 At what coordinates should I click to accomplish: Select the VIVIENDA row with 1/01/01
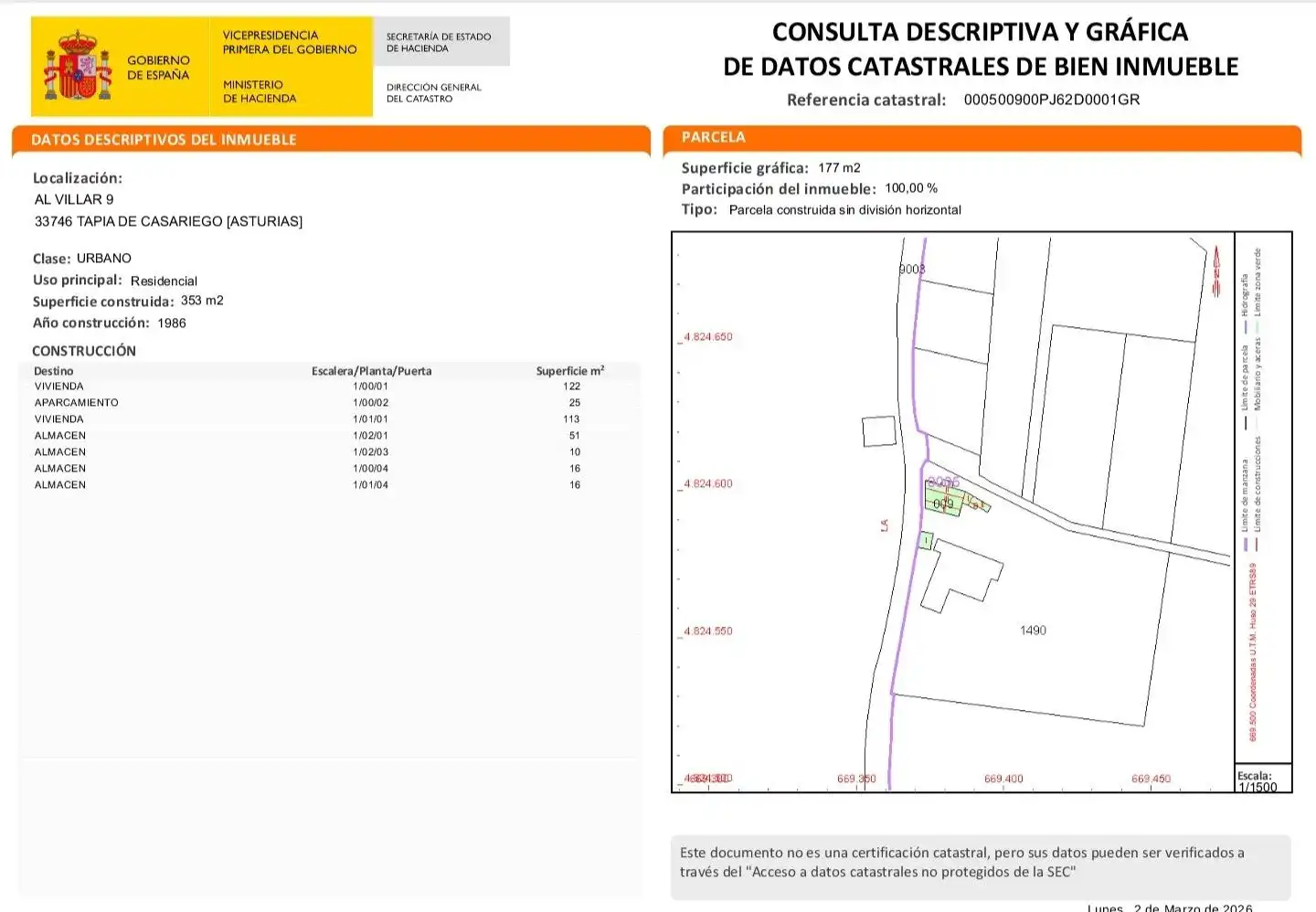point(329,419)
